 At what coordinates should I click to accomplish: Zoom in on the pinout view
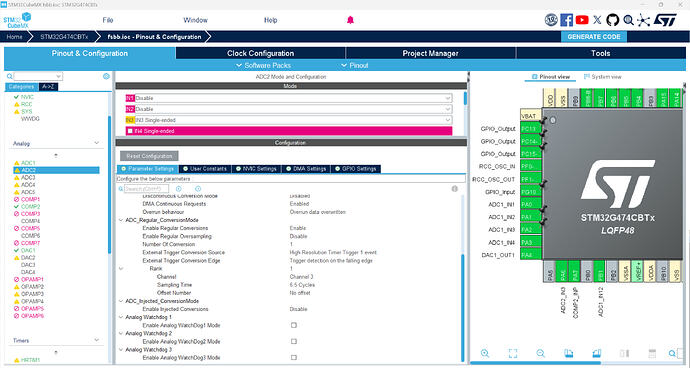(485, 353)
